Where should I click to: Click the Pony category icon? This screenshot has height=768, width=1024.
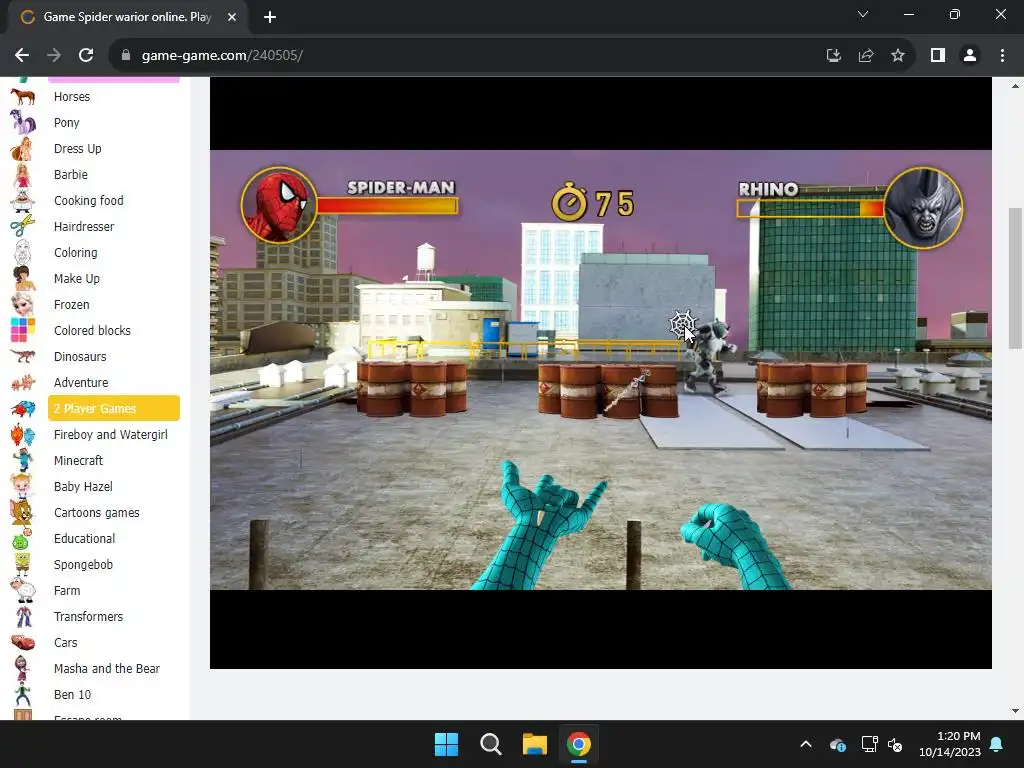(22, 122)
